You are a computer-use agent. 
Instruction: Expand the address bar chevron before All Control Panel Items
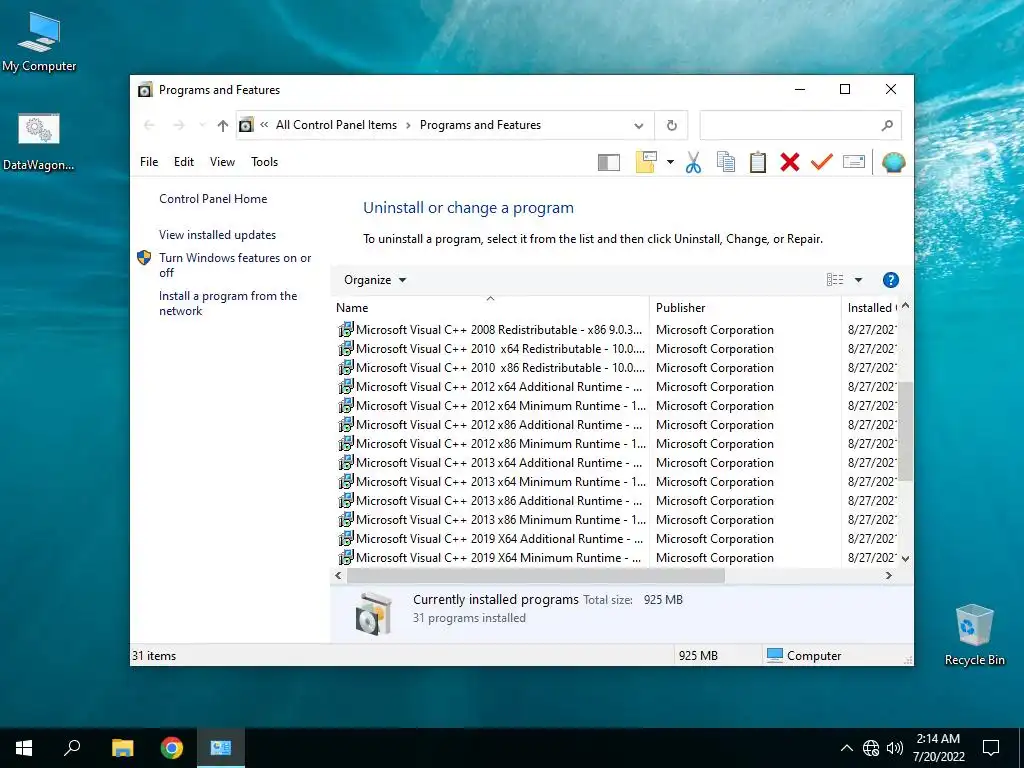coord(264,125)
